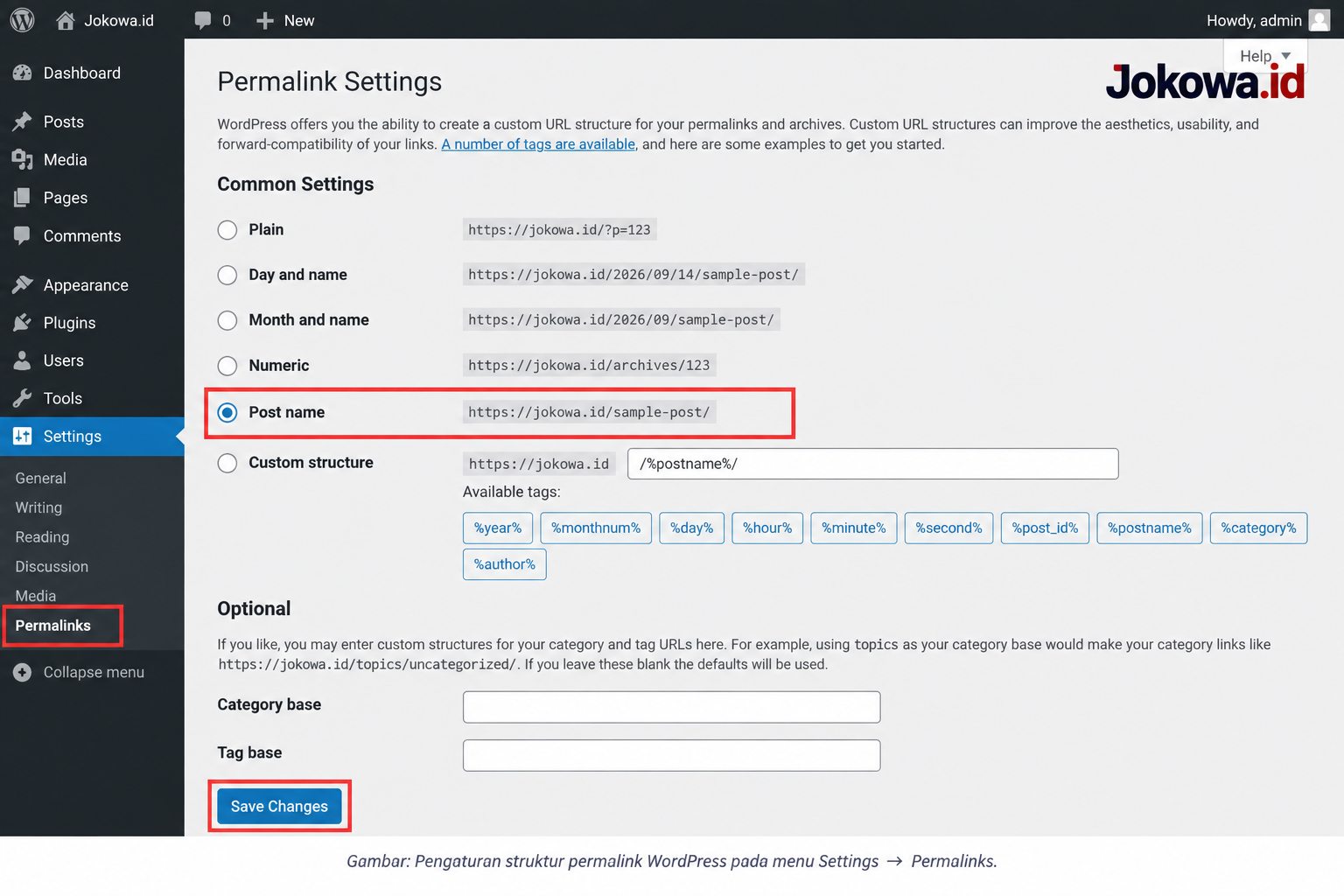Image resolution: width=1344 pixels, height=896 pixels.
Task: Insert the %author% tag
Action: pos(505,564)
